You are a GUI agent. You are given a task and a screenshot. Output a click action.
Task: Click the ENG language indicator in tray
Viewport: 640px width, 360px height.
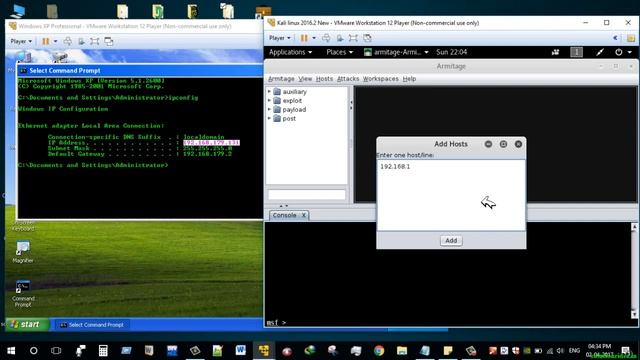tap(574, 351)
